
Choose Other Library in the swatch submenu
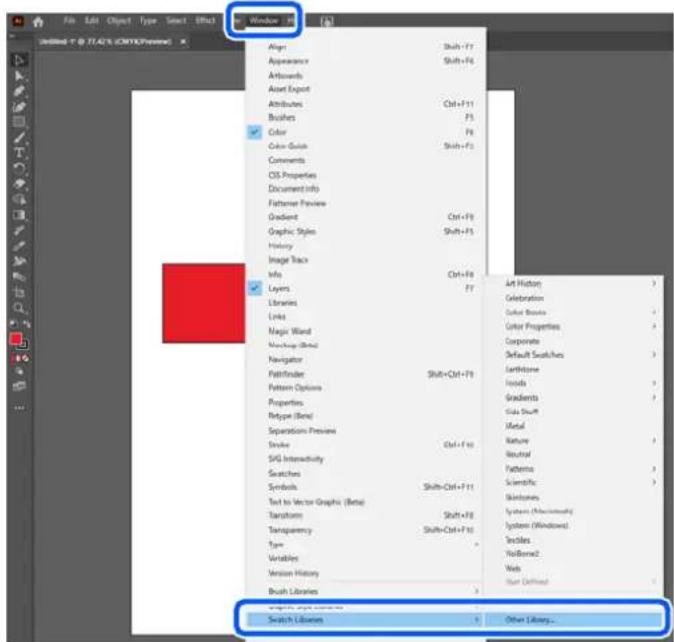pos(575,619)
